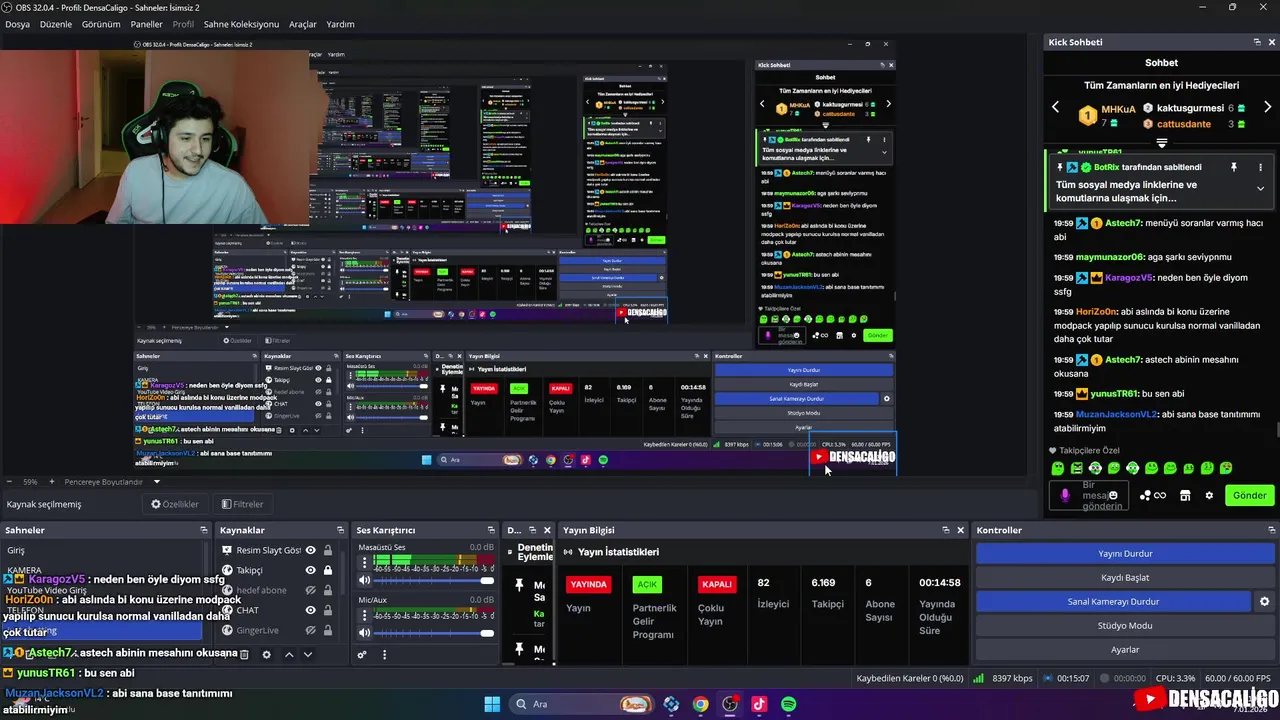Toggle visibility of CHAT source
The image size is (1280, 720).
point(310,610)
